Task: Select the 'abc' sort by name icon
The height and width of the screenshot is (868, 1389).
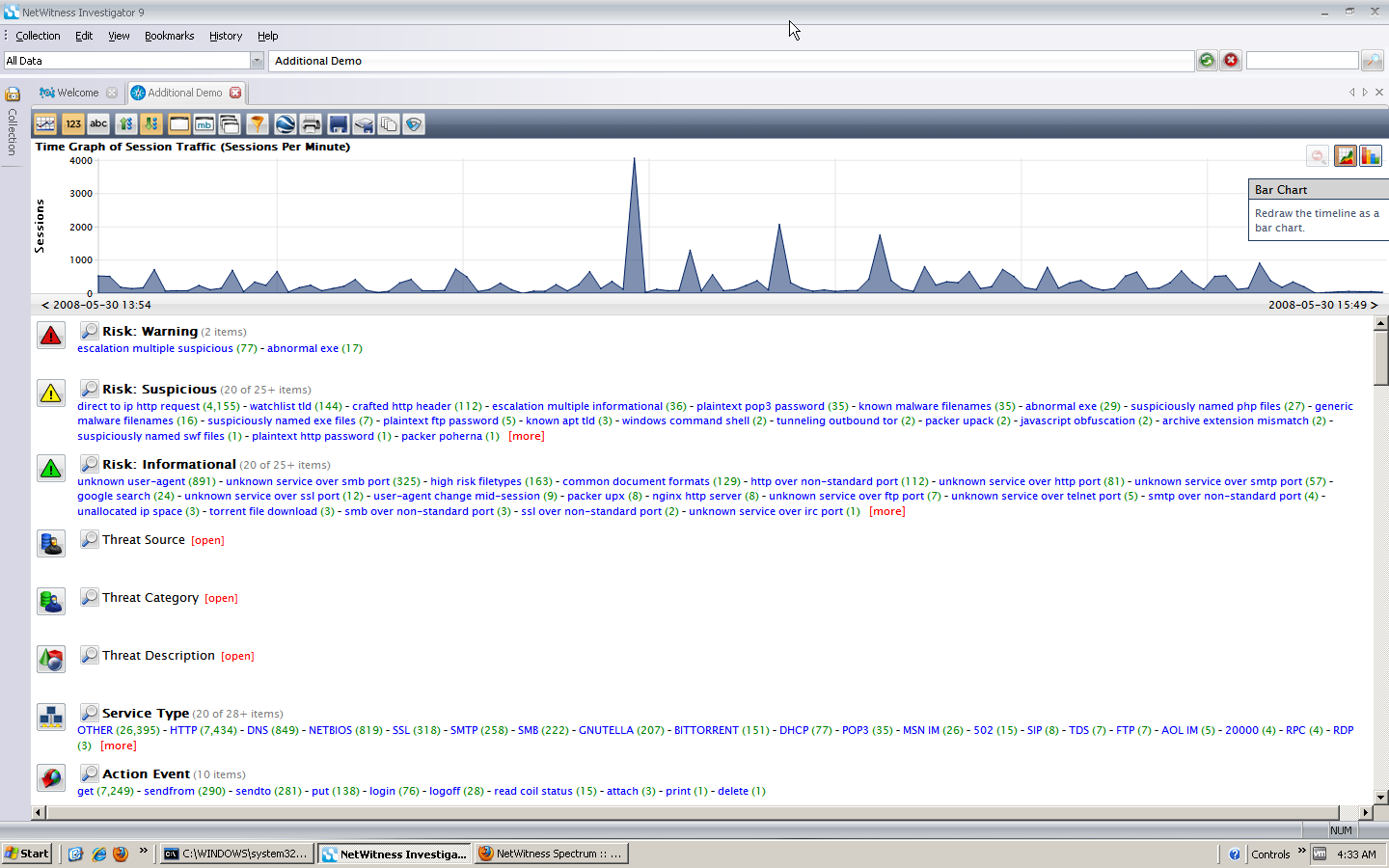Action: click(98, 123)
